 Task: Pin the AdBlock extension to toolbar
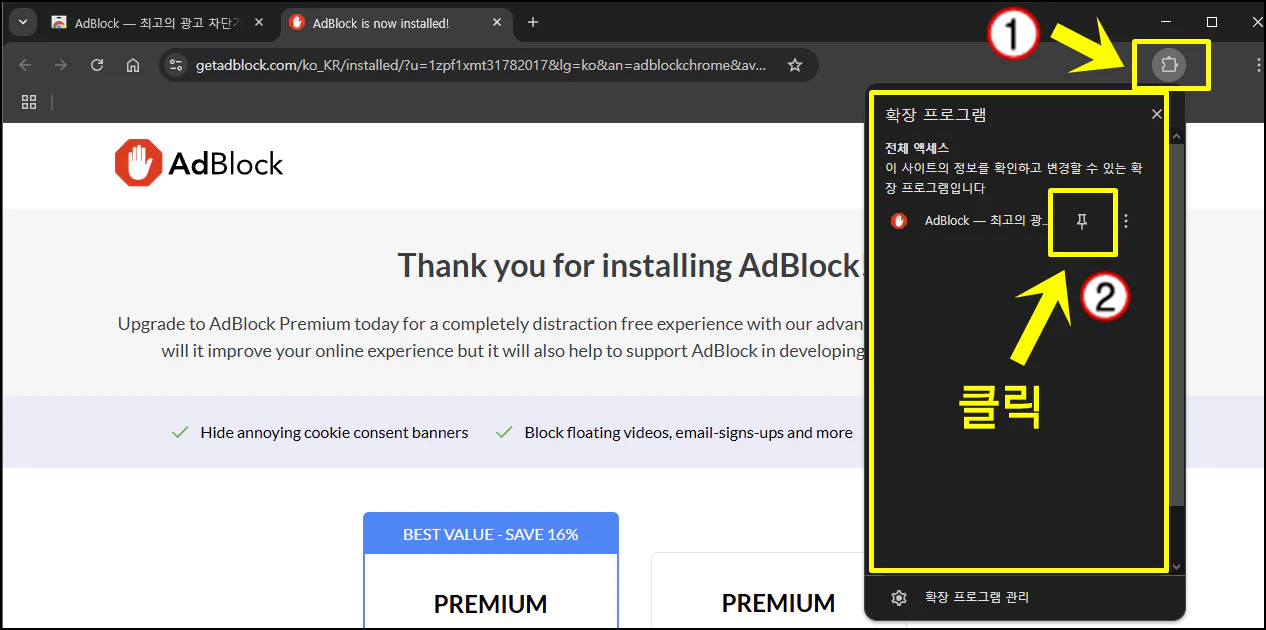tap(1081, 222)
